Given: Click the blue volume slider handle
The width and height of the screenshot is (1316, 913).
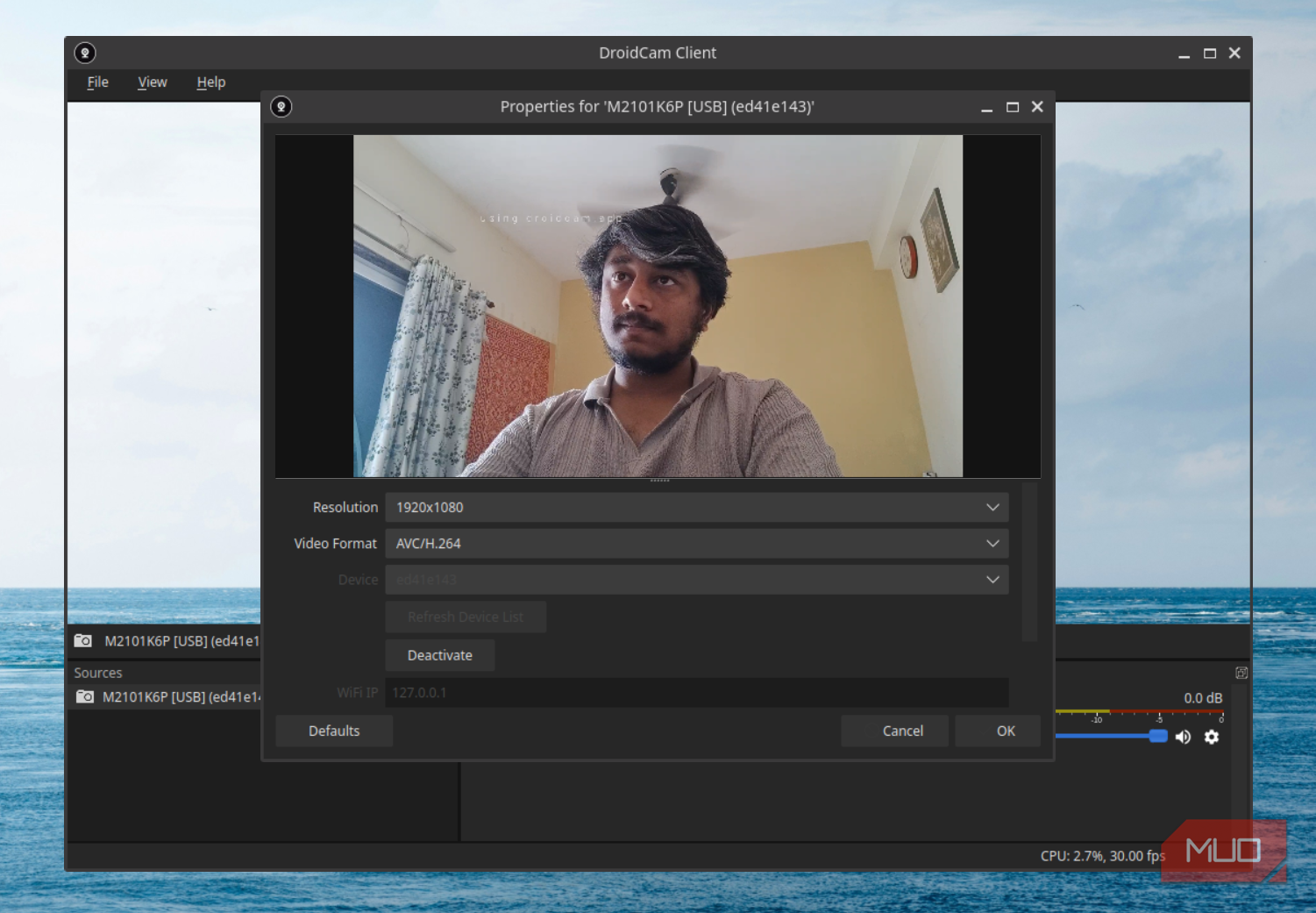Looking at the screenshot, I should [1158, 736].
